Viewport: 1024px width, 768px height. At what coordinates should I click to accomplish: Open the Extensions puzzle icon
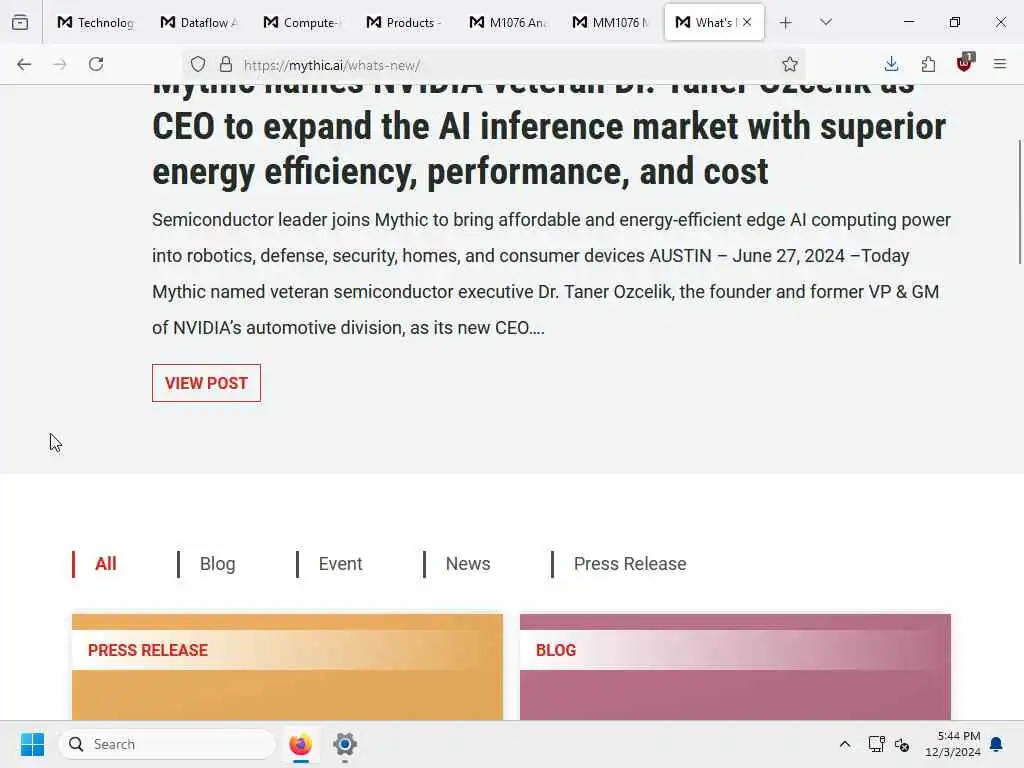pos(928,64)
